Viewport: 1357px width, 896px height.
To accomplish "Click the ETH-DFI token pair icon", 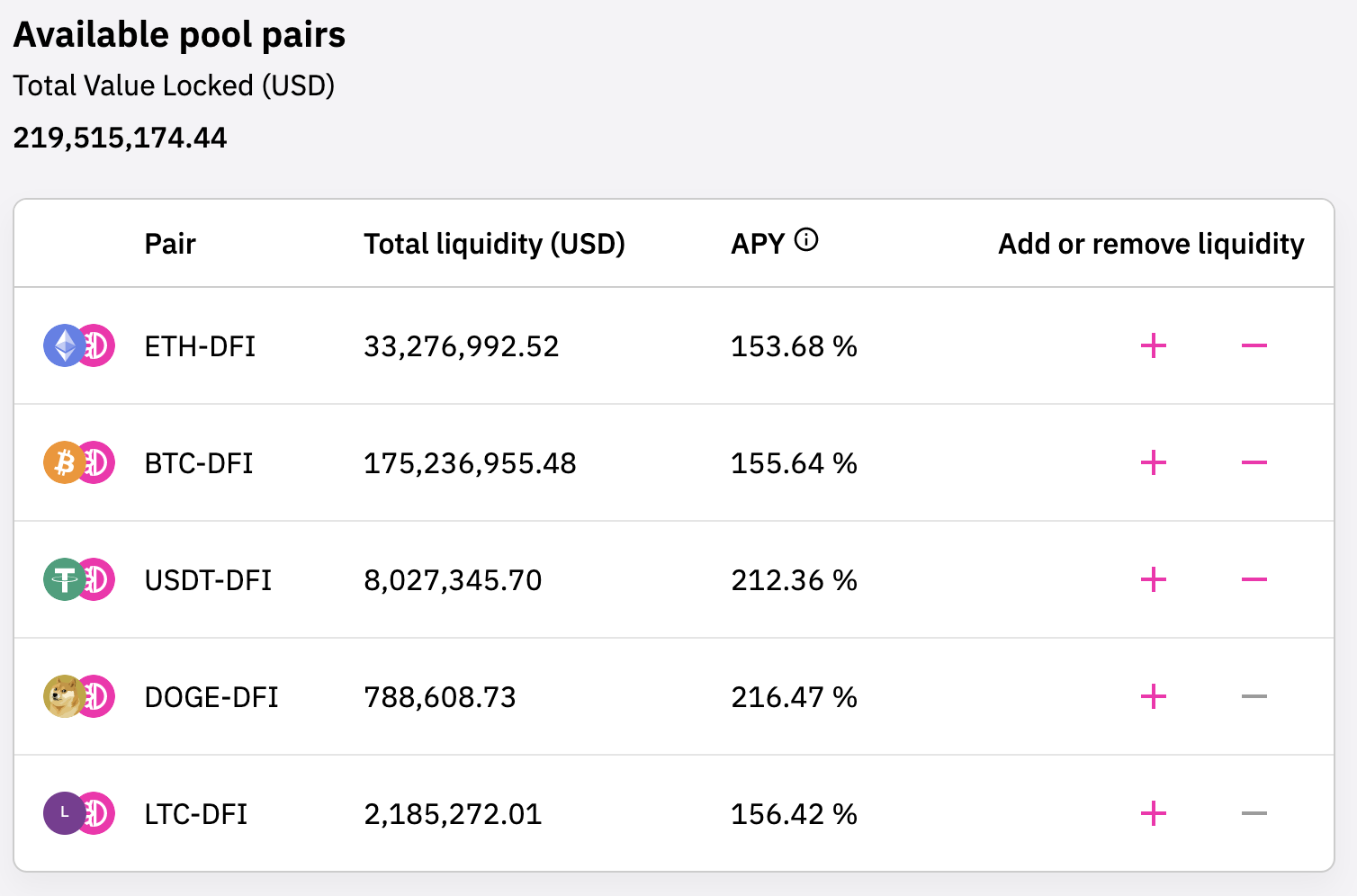I will (79, 346).
